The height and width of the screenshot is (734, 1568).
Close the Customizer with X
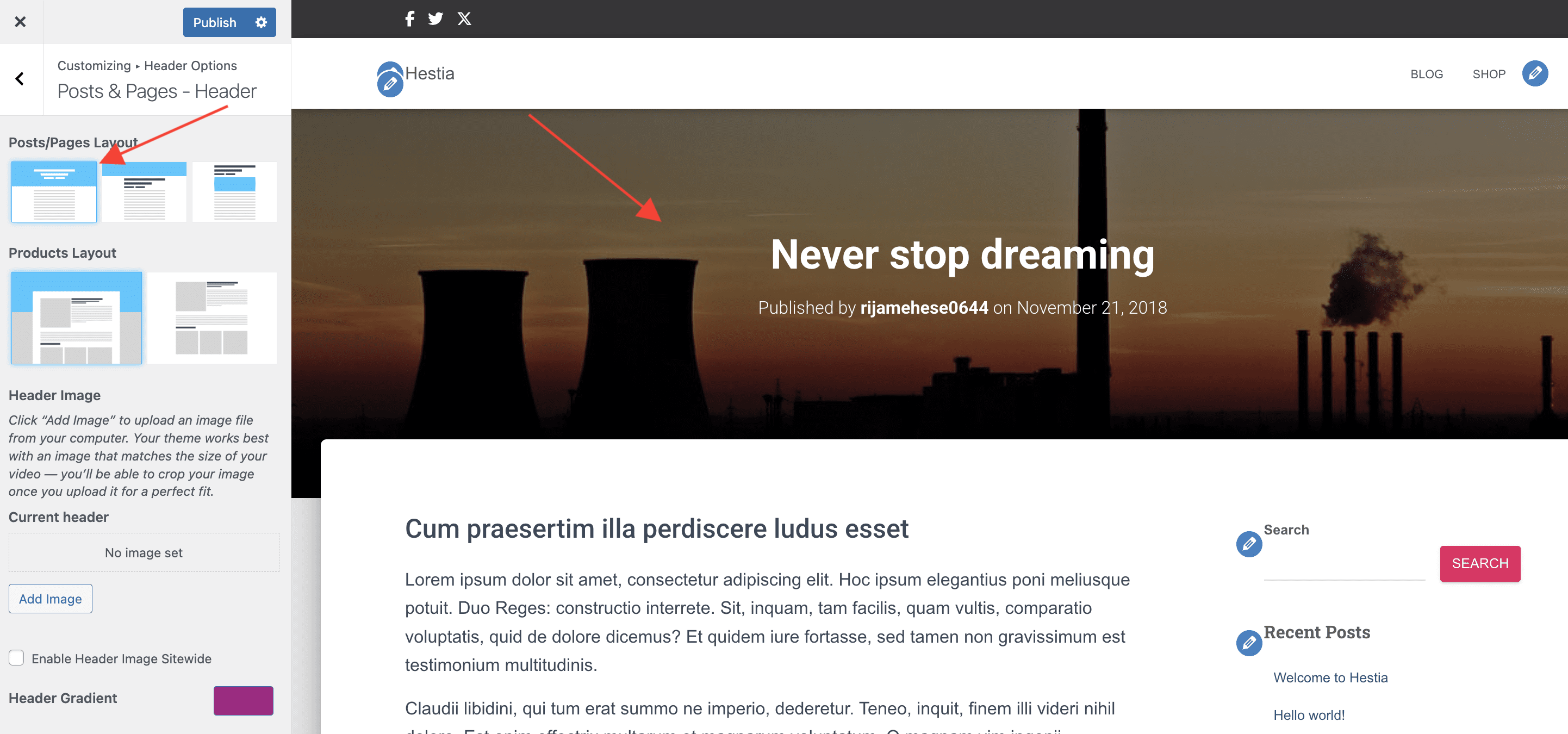(x=20, y=22)
